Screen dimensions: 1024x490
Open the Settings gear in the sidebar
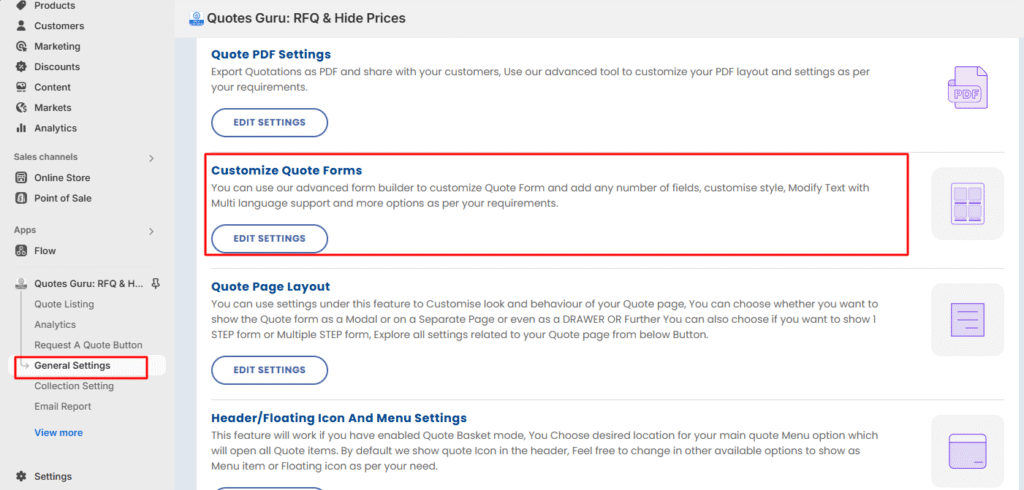pyautogui.click(x=22, y=477)
